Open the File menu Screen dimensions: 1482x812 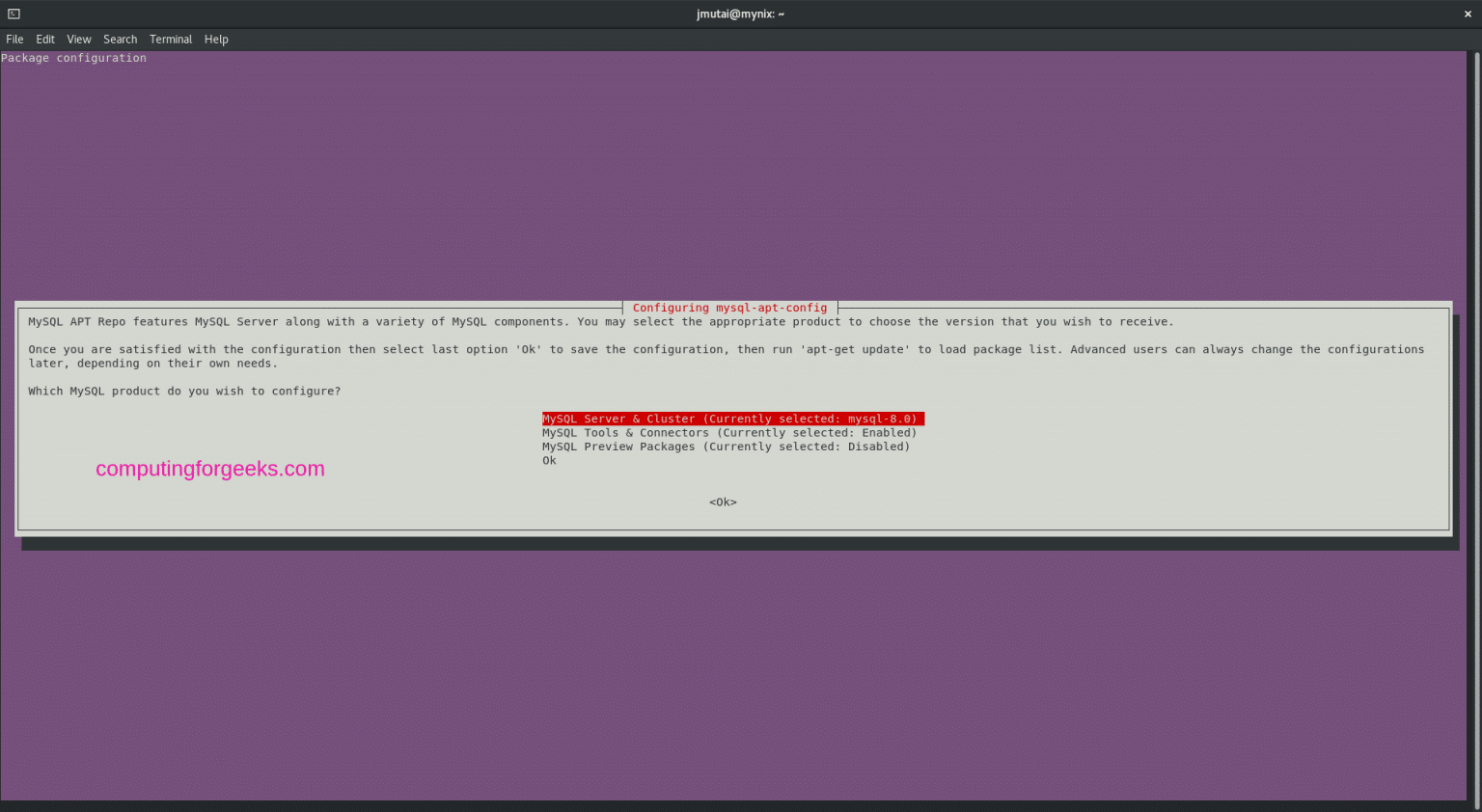tap(14, 39)
